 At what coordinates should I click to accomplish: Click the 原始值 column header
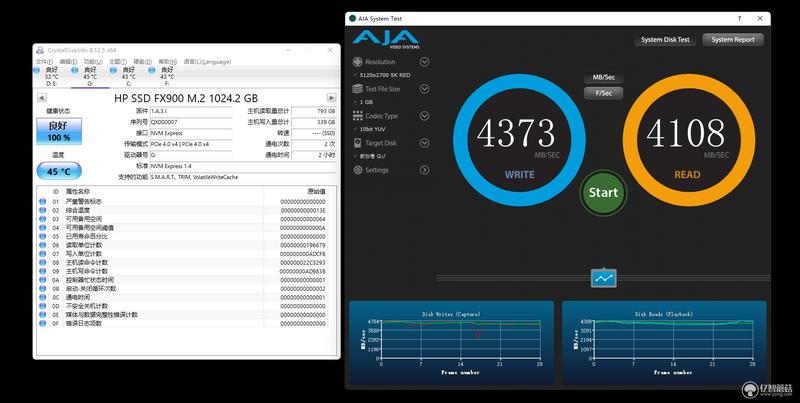tap(316, 191)
